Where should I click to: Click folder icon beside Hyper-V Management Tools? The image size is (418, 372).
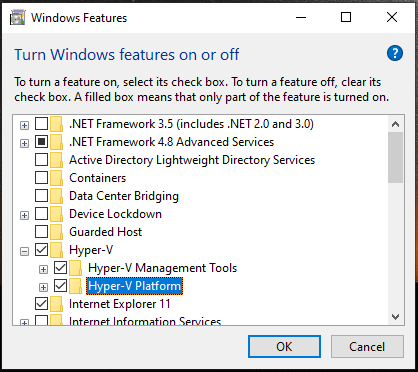click(x=76, y=268)
